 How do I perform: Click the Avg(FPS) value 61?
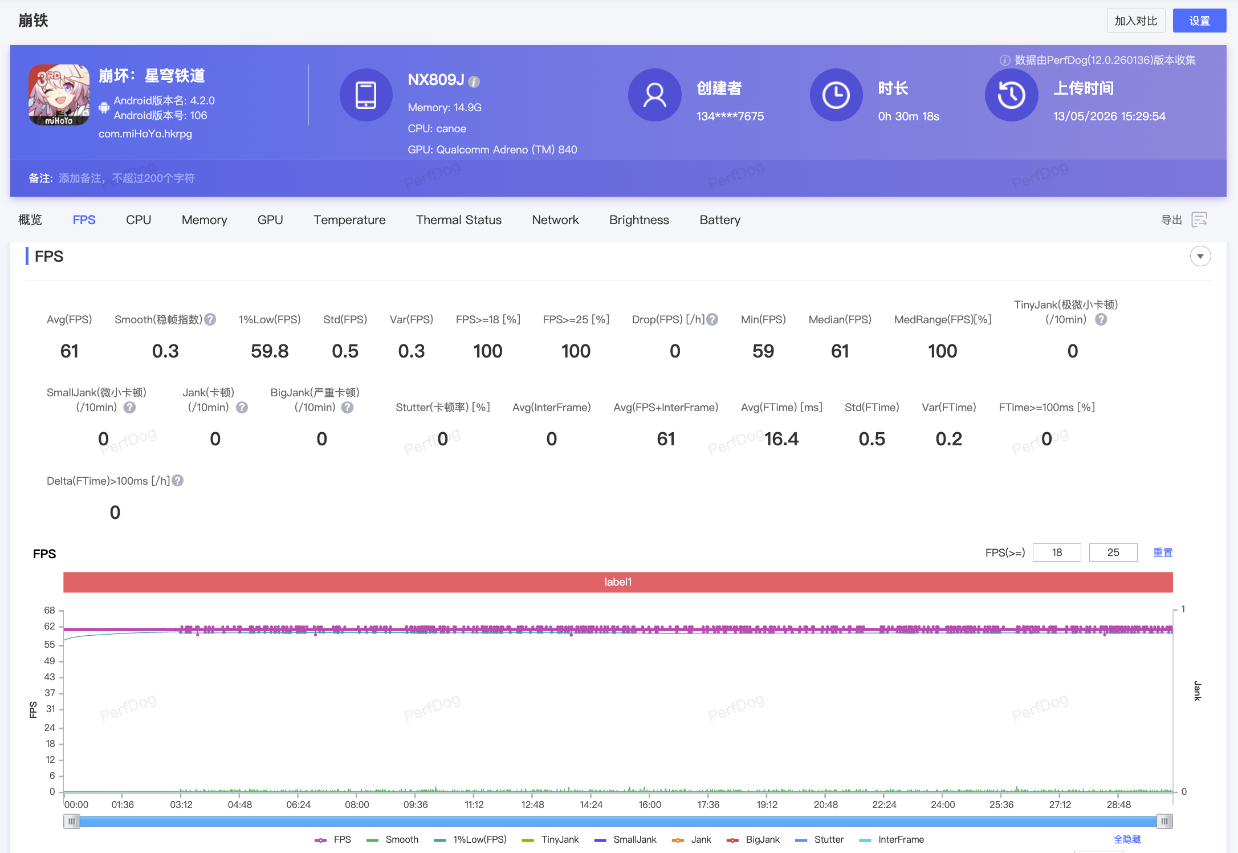pyautogui.click(x=69, y=351)
